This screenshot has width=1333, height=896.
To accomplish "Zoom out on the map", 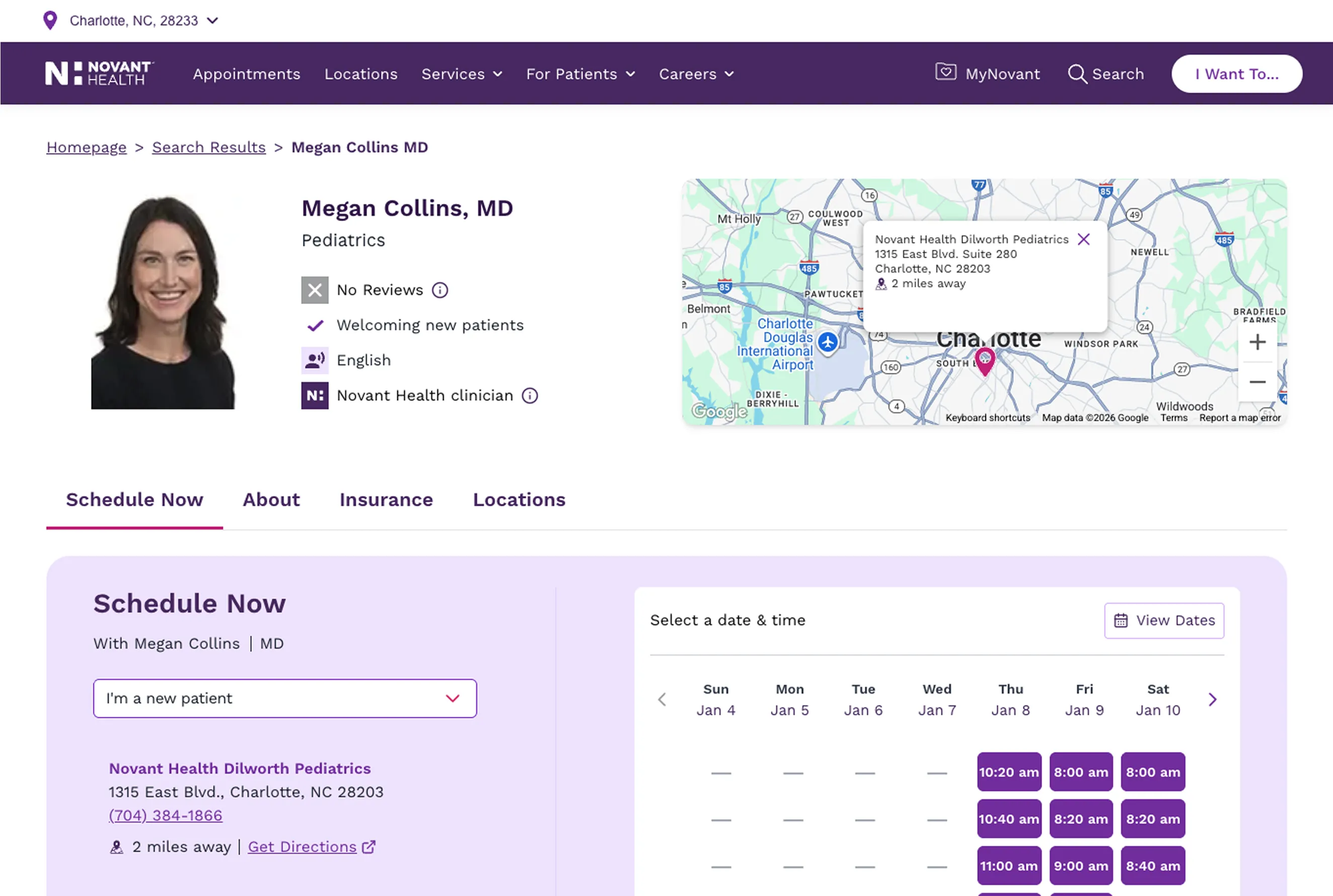I will (1257, 382).
